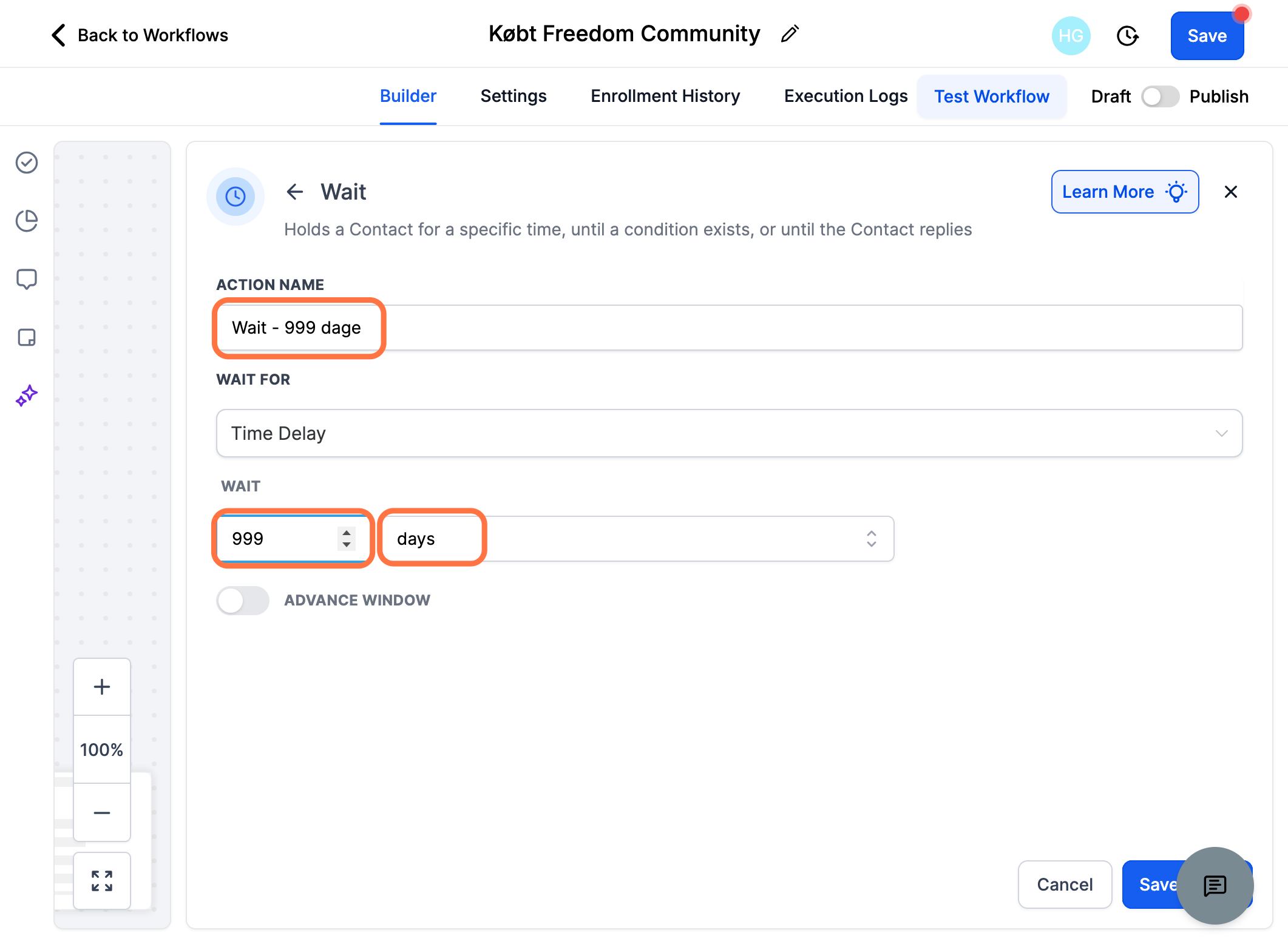Open the Execution Logs tab
Image resolution: width=1288 pixels, height=944 pixels.
[846, 96]
